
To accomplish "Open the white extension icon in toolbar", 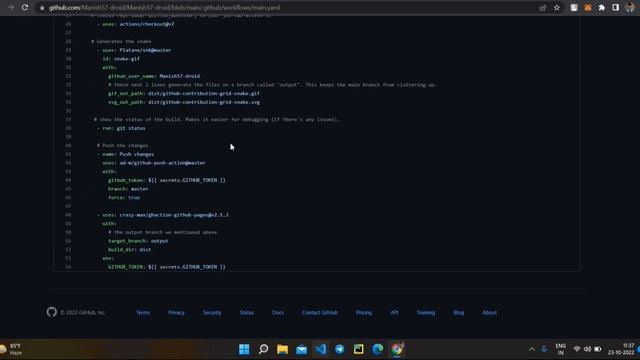I will coord(574,8).
